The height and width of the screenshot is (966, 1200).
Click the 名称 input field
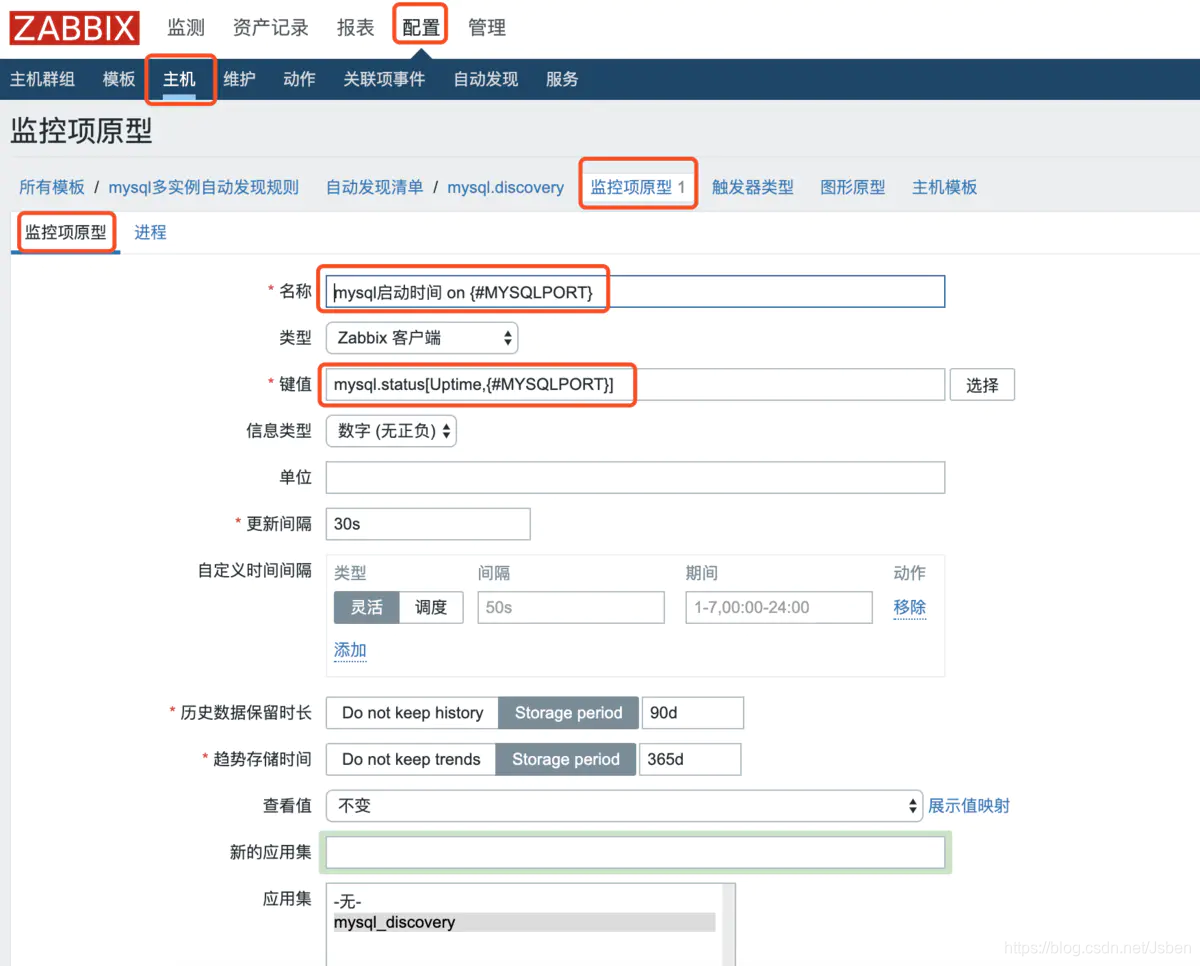(635, 292)
